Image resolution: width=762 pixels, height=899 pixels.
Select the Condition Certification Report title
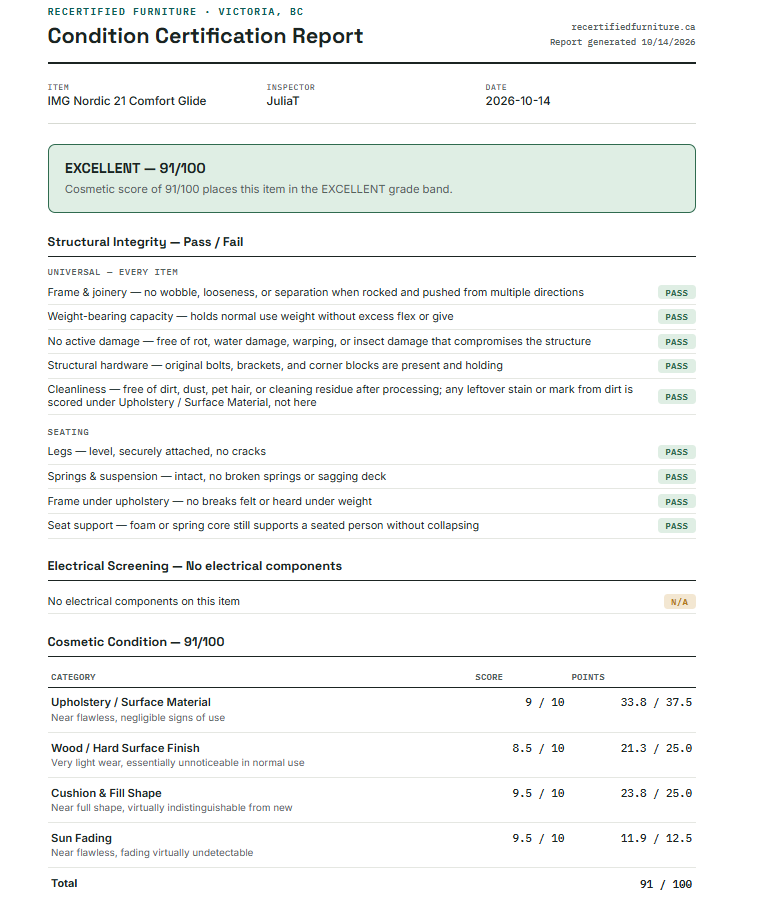coord(205,36)
